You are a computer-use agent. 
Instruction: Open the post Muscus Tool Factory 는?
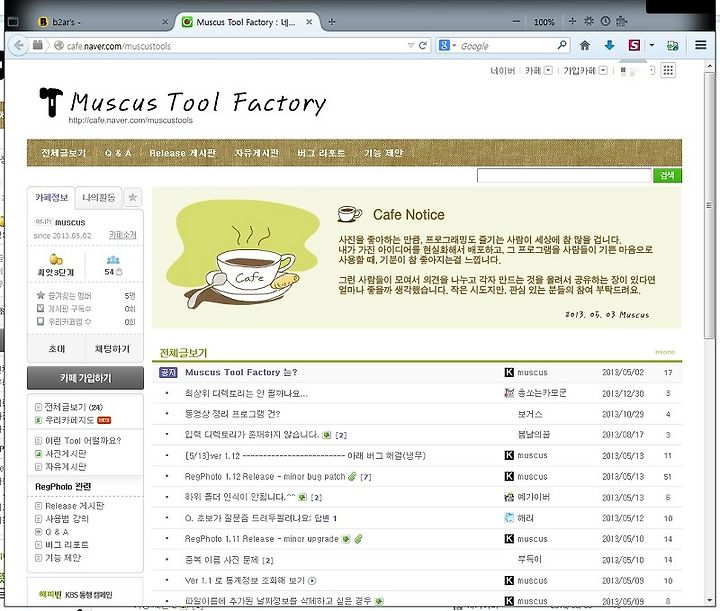[241, 372]
